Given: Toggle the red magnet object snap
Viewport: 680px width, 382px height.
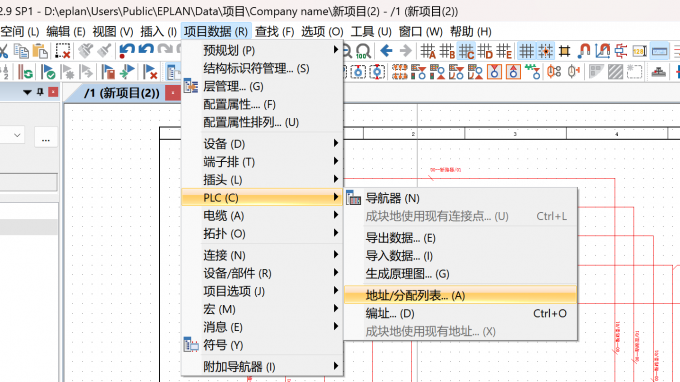Looking at the screenshot, I should coord(584,51).
